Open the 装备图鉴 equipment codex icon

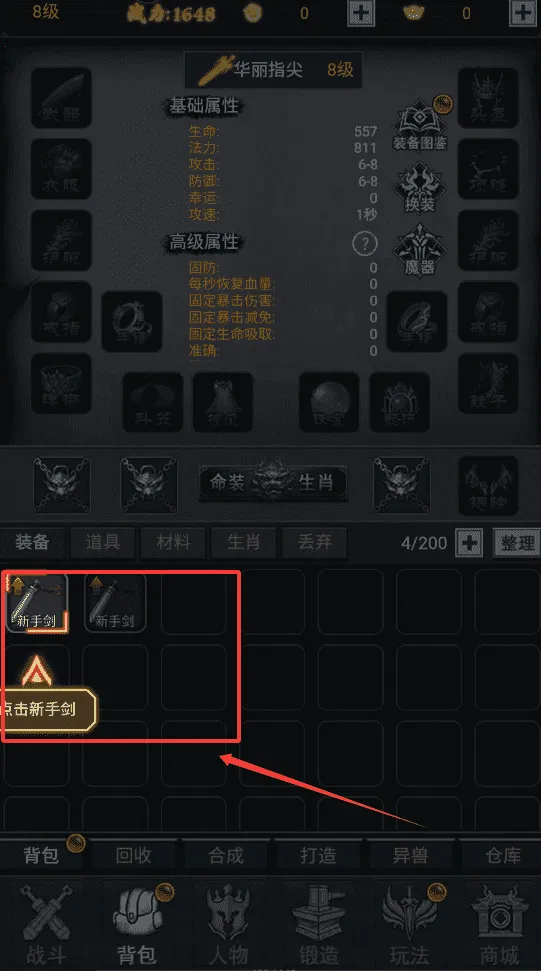pyautogui.click(x=420, y=124)
